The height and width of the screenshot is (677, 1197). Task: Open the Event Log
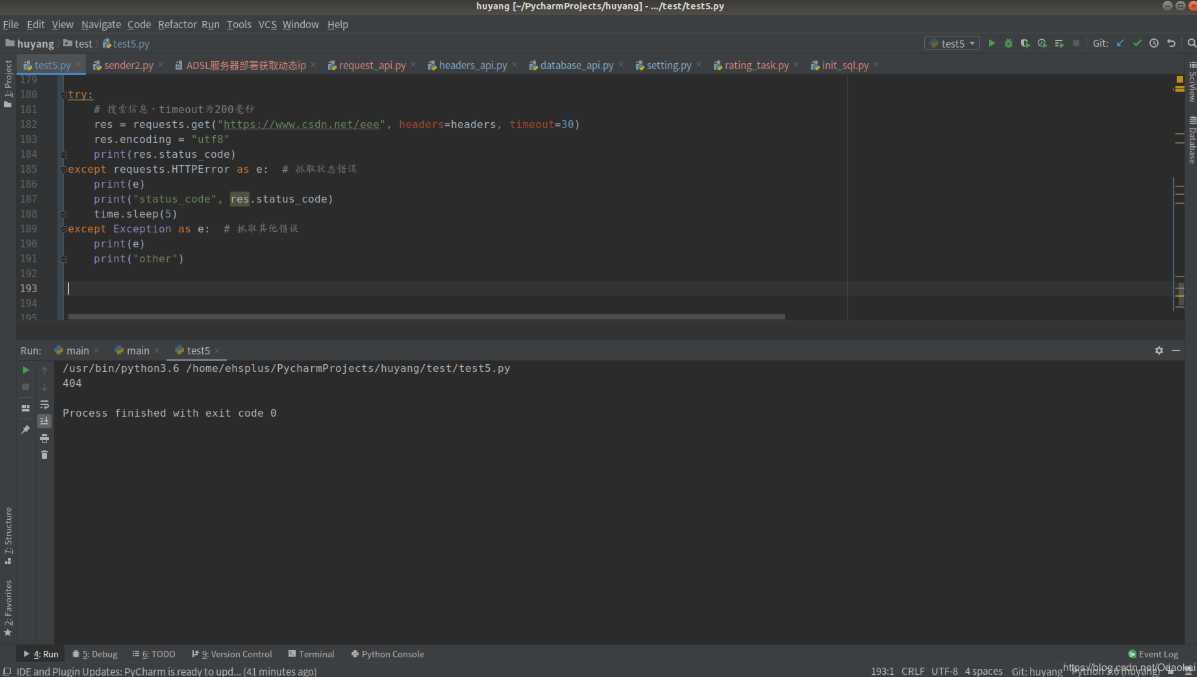(x=1157, y=654)
